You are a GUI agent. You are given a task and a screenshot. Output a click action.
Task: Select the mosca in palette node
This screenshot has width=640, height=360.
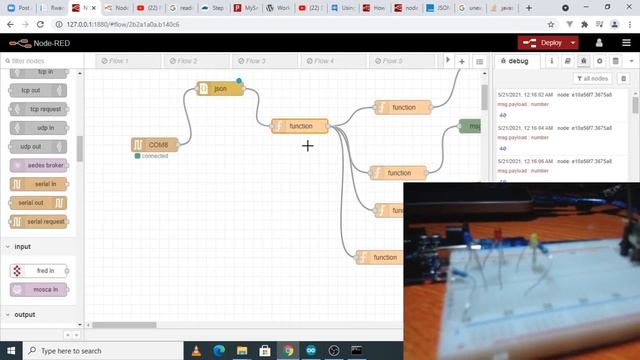pos(38,289)
